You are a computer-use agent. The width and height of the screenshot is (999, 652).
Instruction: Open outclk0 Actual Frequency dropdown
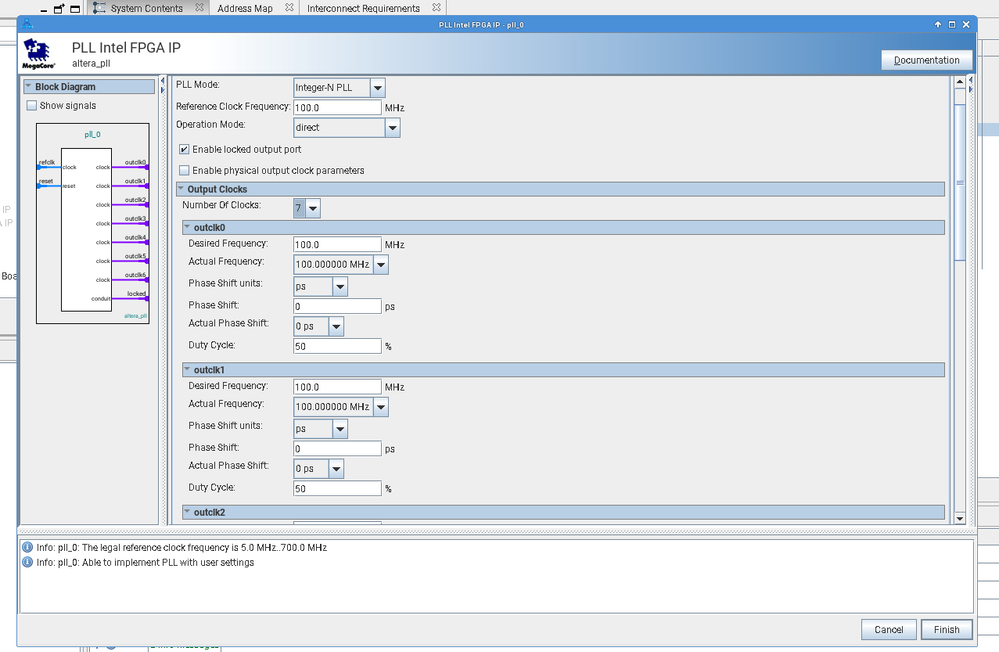click(381, 264)
